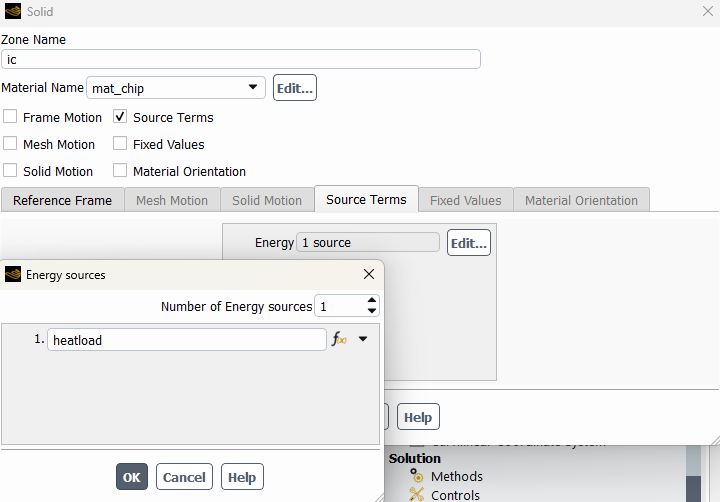Click the heatload energy source field
Screen dimensions: 720x502
(186, 340)
